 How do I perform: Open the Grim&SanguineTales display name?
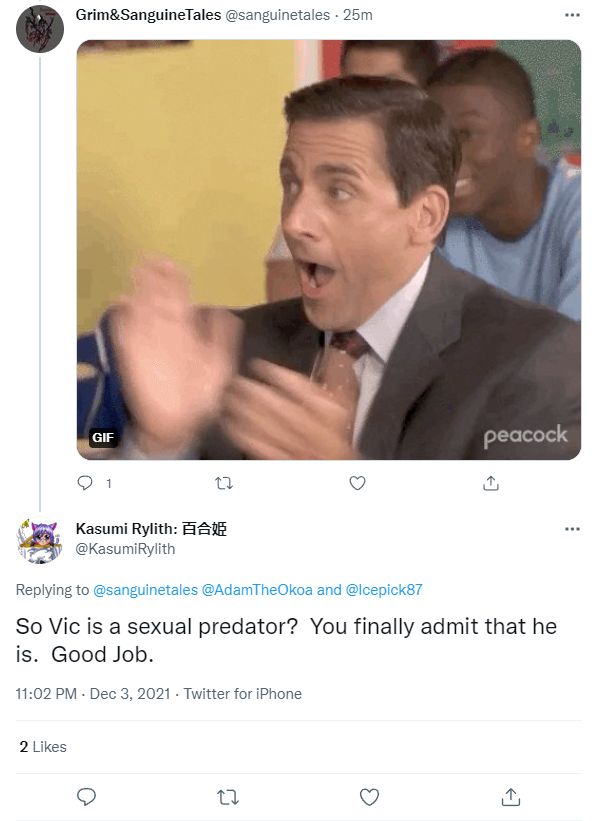pyautogui.click(x=148, y=15)
